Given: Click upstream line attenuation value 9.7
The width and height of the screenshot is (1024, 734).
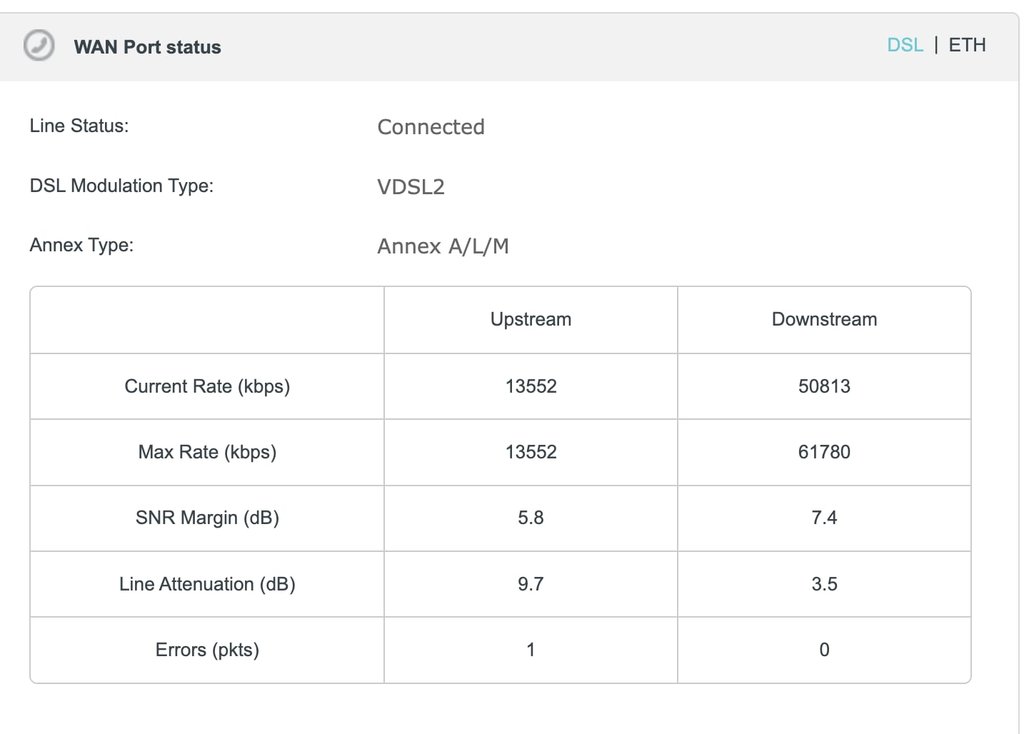Looking at the screenshot, I should pos(530,584).
